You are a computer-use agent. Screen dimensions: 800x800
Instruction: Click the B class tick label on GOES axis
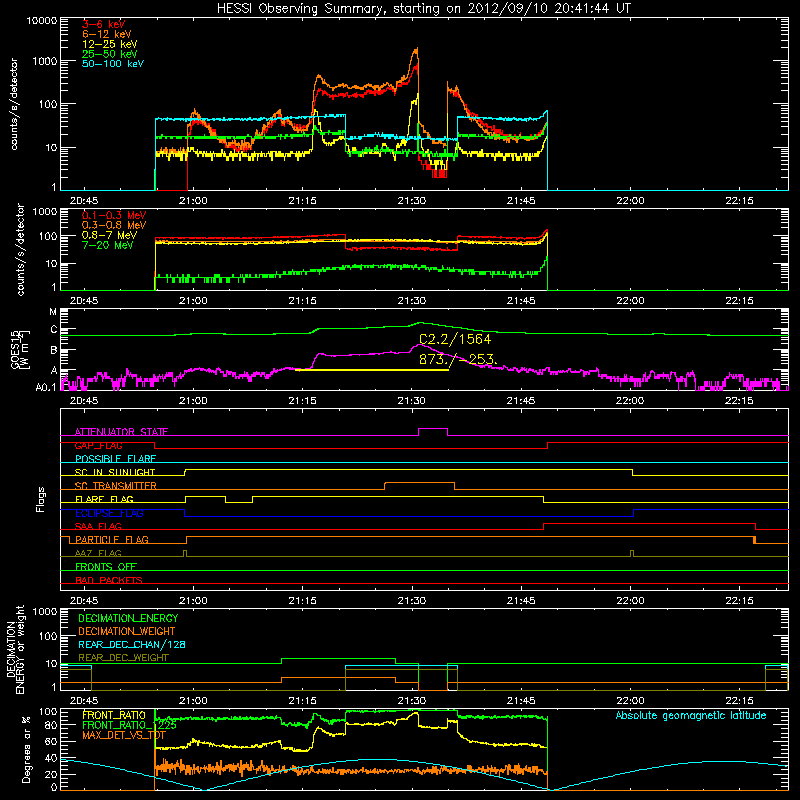pyautogui.click(x=54, y=351)
